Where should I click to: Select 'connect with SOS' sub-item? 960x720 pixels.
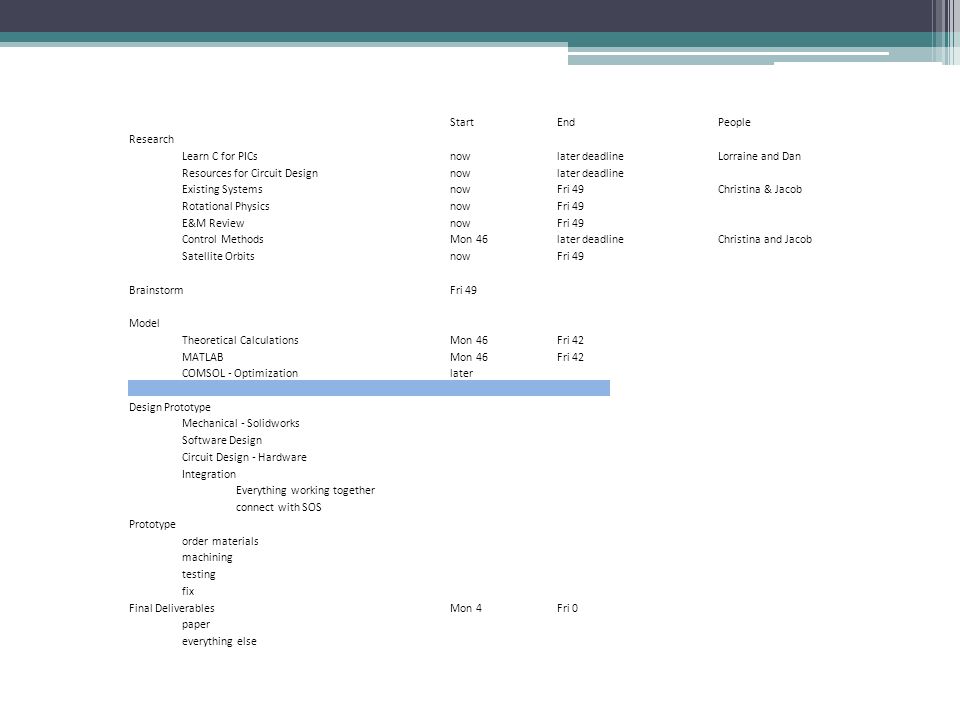click(x=279, y=507)
